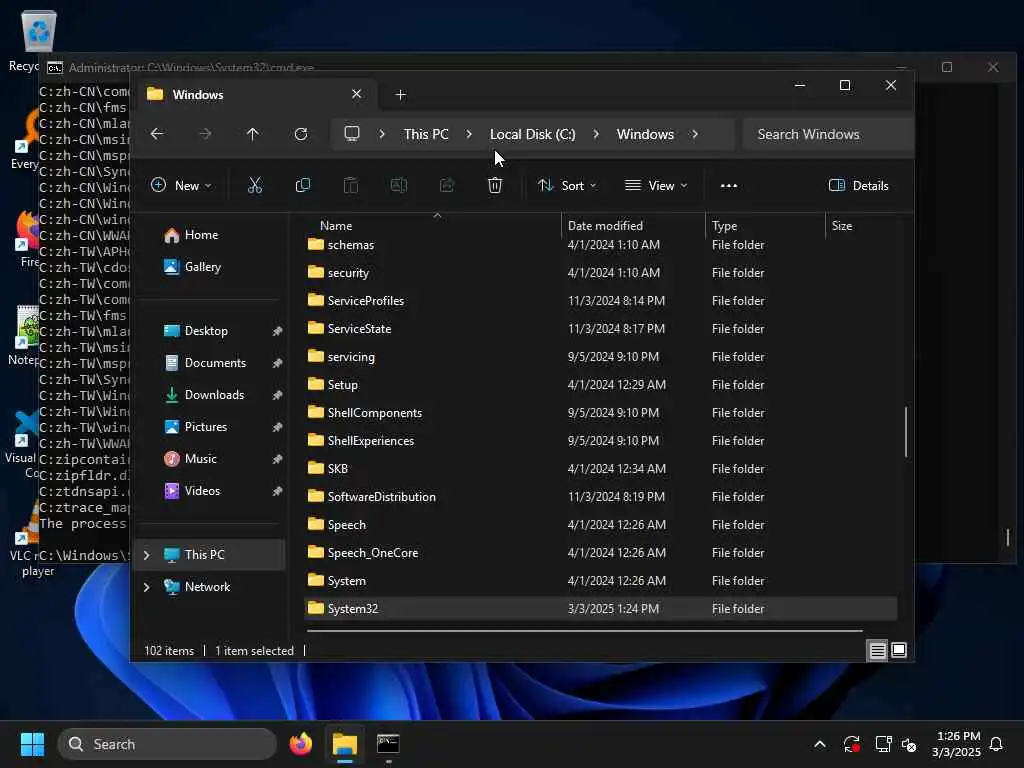Select the Speech_OneCore folder
Screen dimensions: 1024x768
[601, 553]
